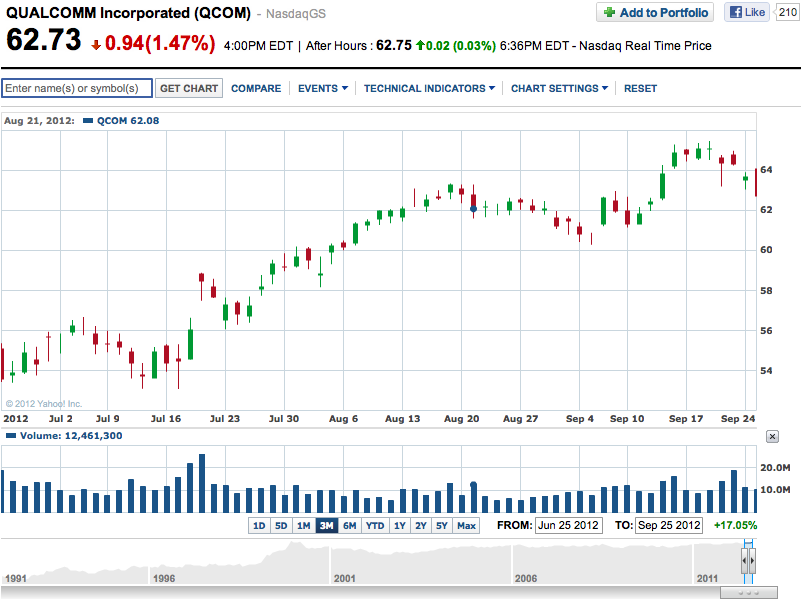Click the NasdaqGS exchange label
This screenshot has height=599, width=807.
pos(296,14)
